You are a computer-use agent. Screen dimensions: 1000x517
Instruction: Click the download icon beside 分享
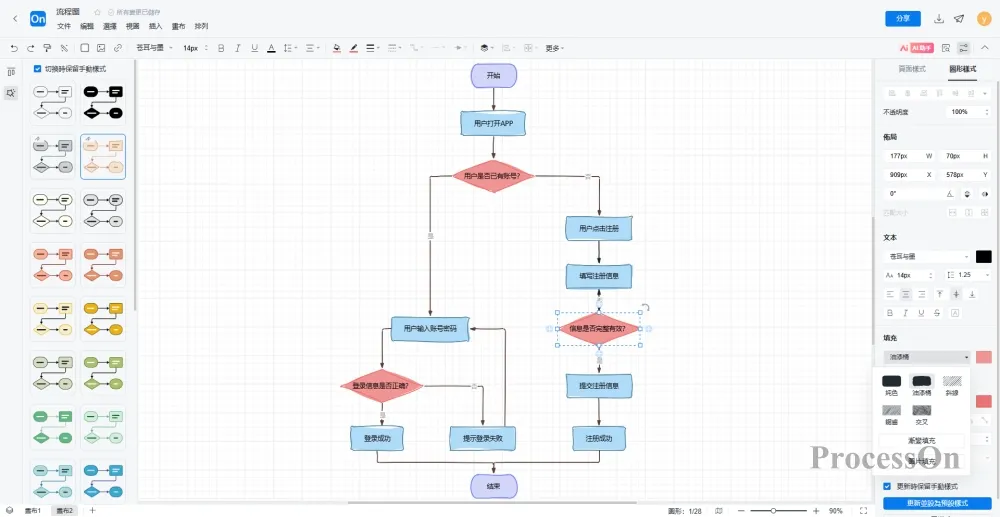(x=939, y=18)
